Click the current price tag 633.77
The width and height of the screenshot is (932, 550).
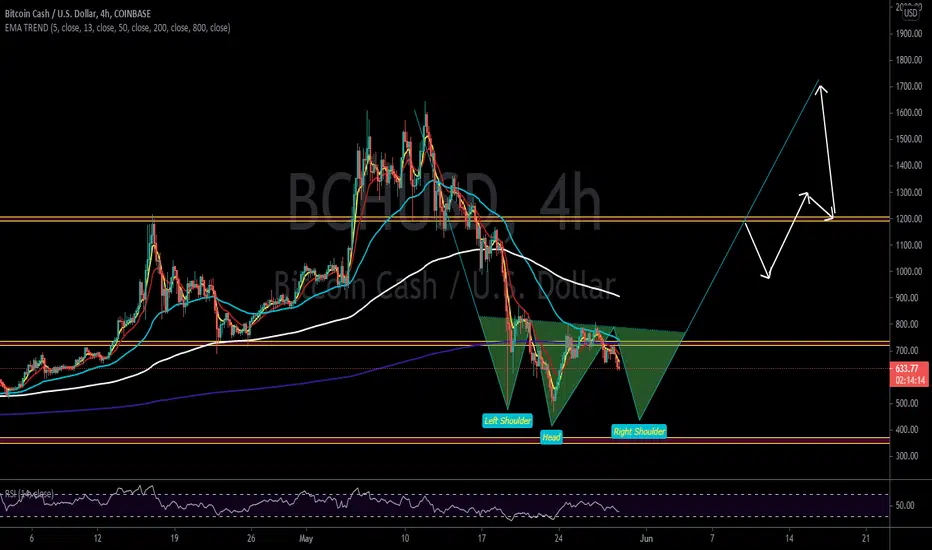pos(909,369)
